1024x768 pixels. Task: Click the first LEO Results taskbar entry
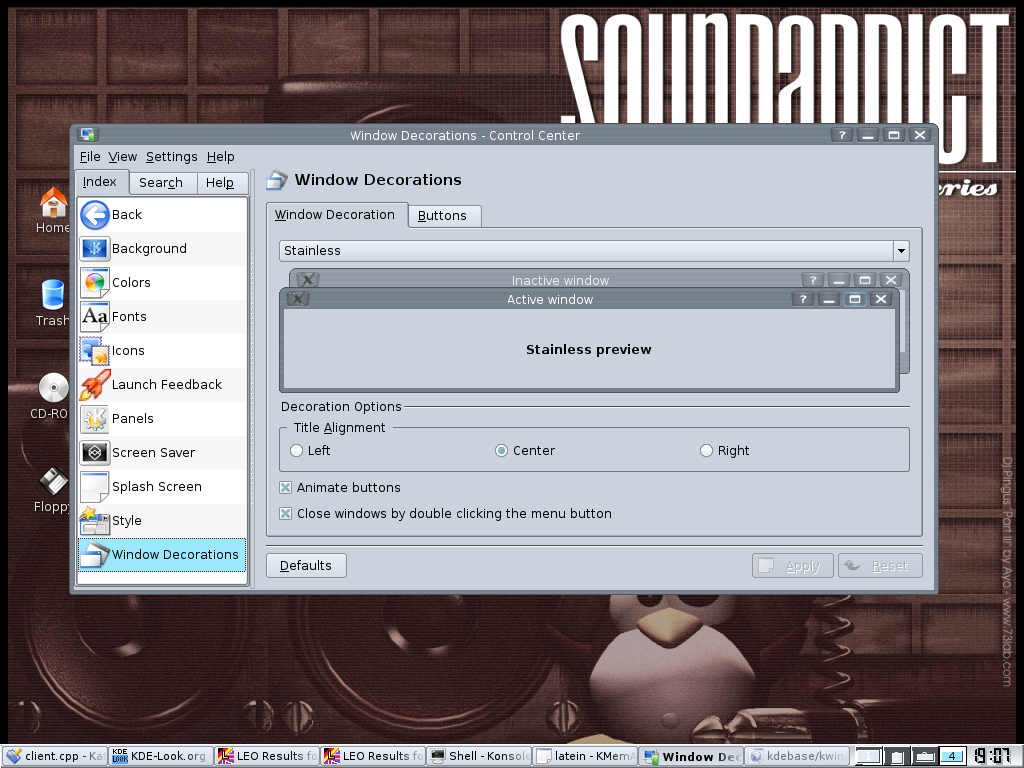pyautogui.click(x=266, y=756)
